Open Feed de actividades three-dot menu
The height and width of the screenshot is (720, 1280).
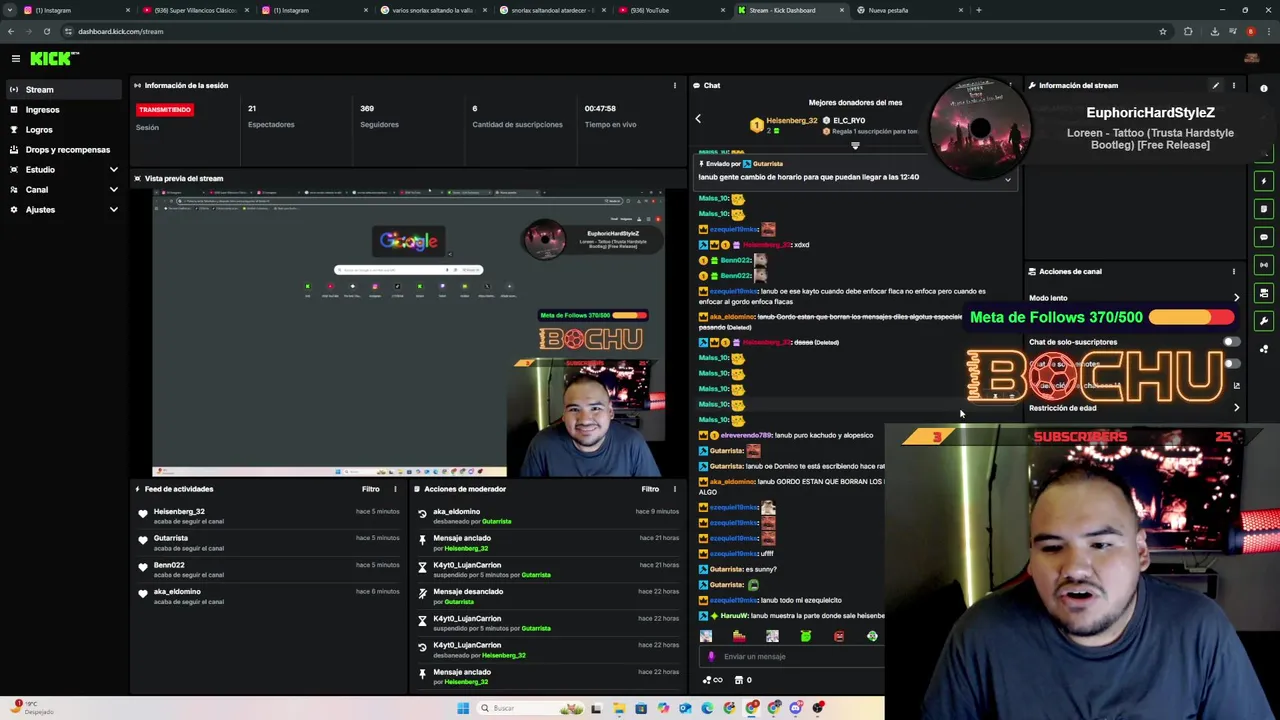(395, 489)
